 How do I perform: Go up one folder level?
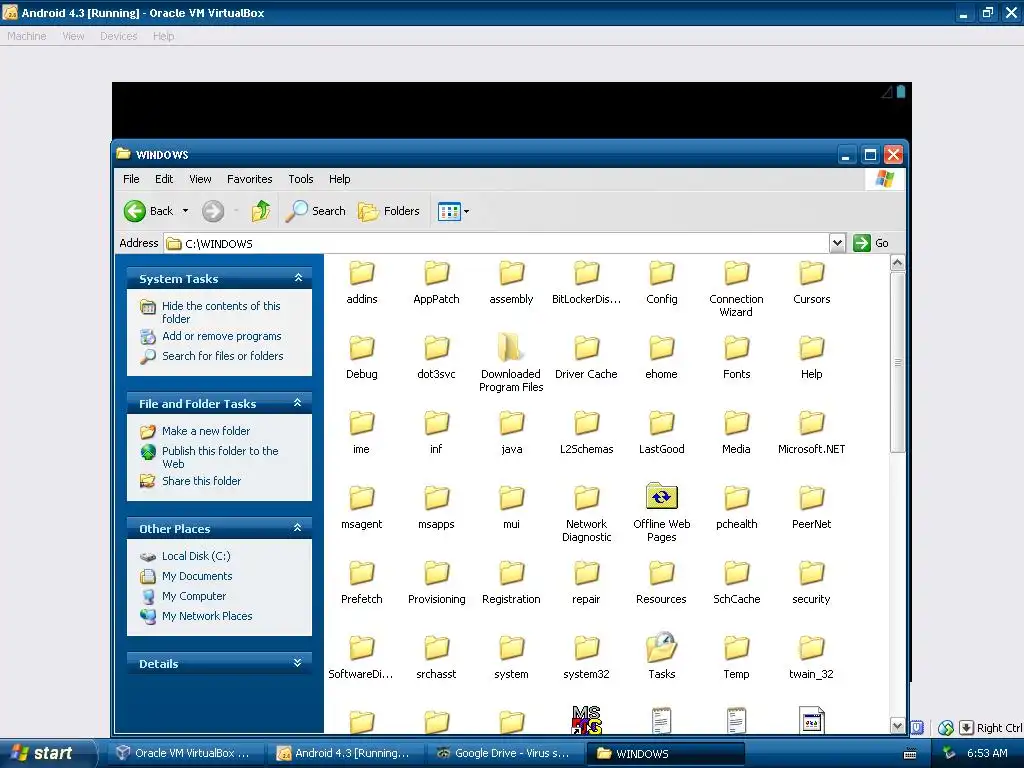click(x=261, y=211)
